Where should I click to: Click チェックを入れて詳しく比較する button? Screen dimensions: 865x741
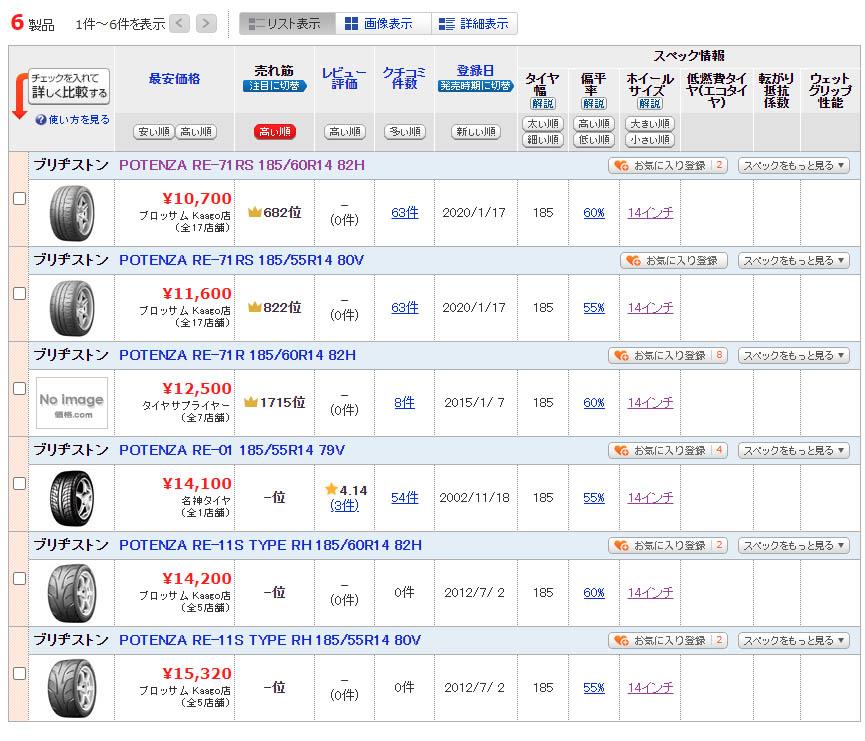click(x=69, y=86)
